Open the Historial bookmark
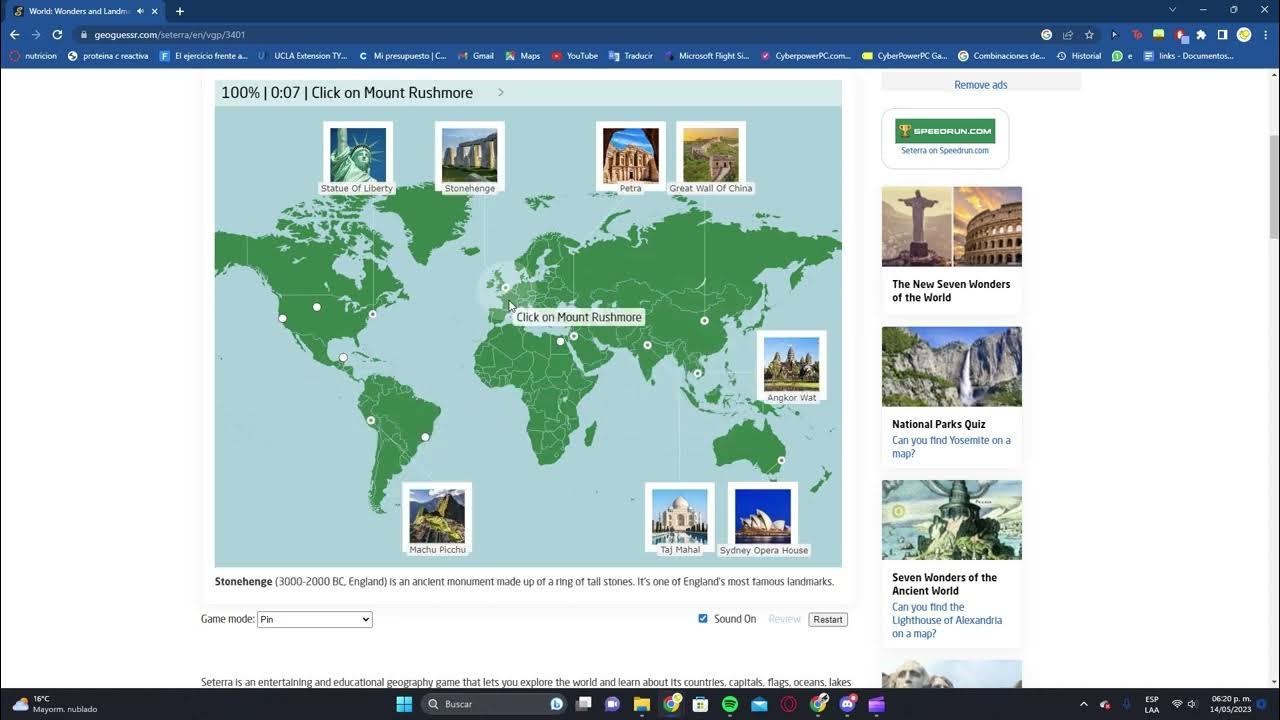The width and height of the screenshot is (1280, 720). (1079, 56)
